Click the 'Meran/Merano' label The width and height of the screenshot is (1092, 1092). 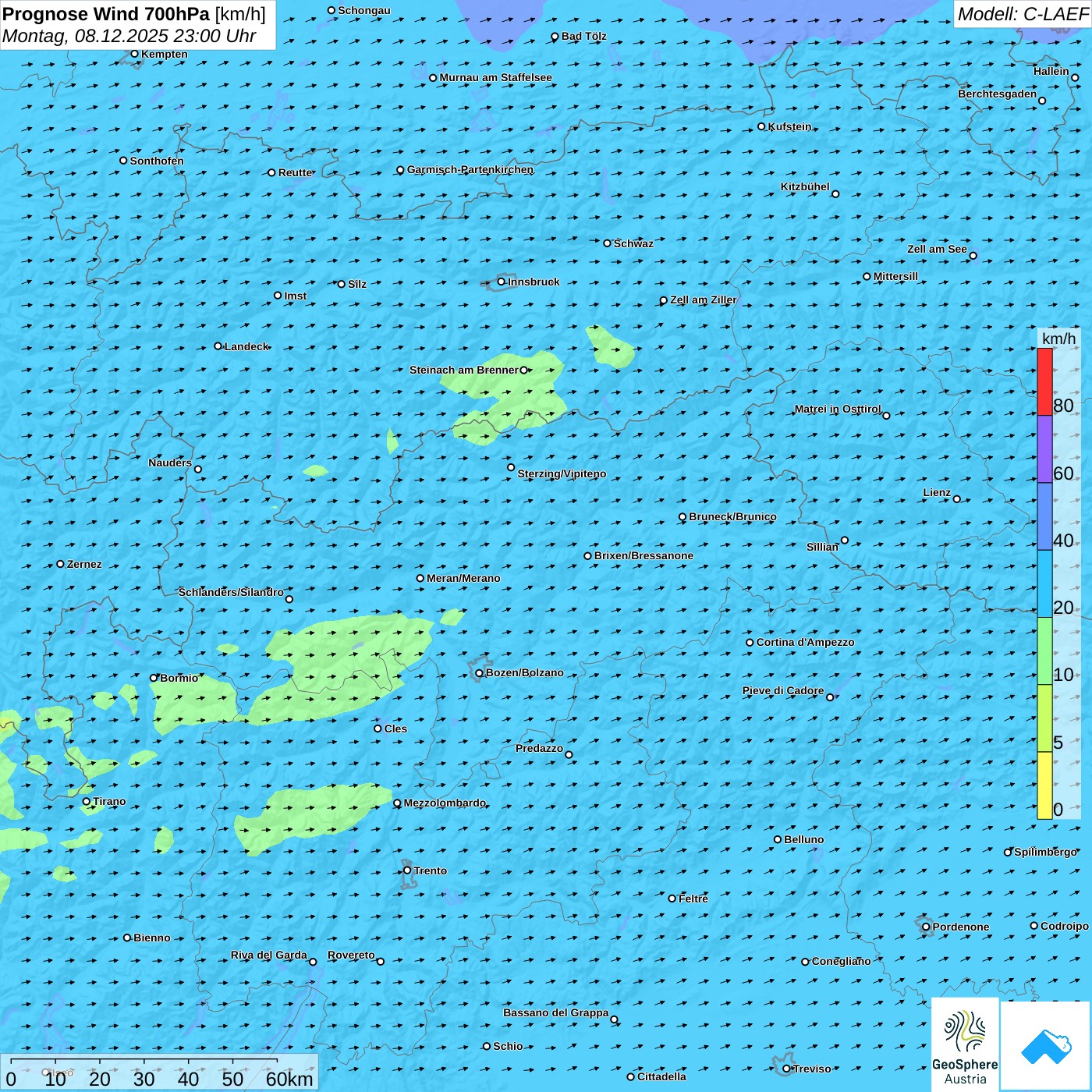tap(463, 578)
